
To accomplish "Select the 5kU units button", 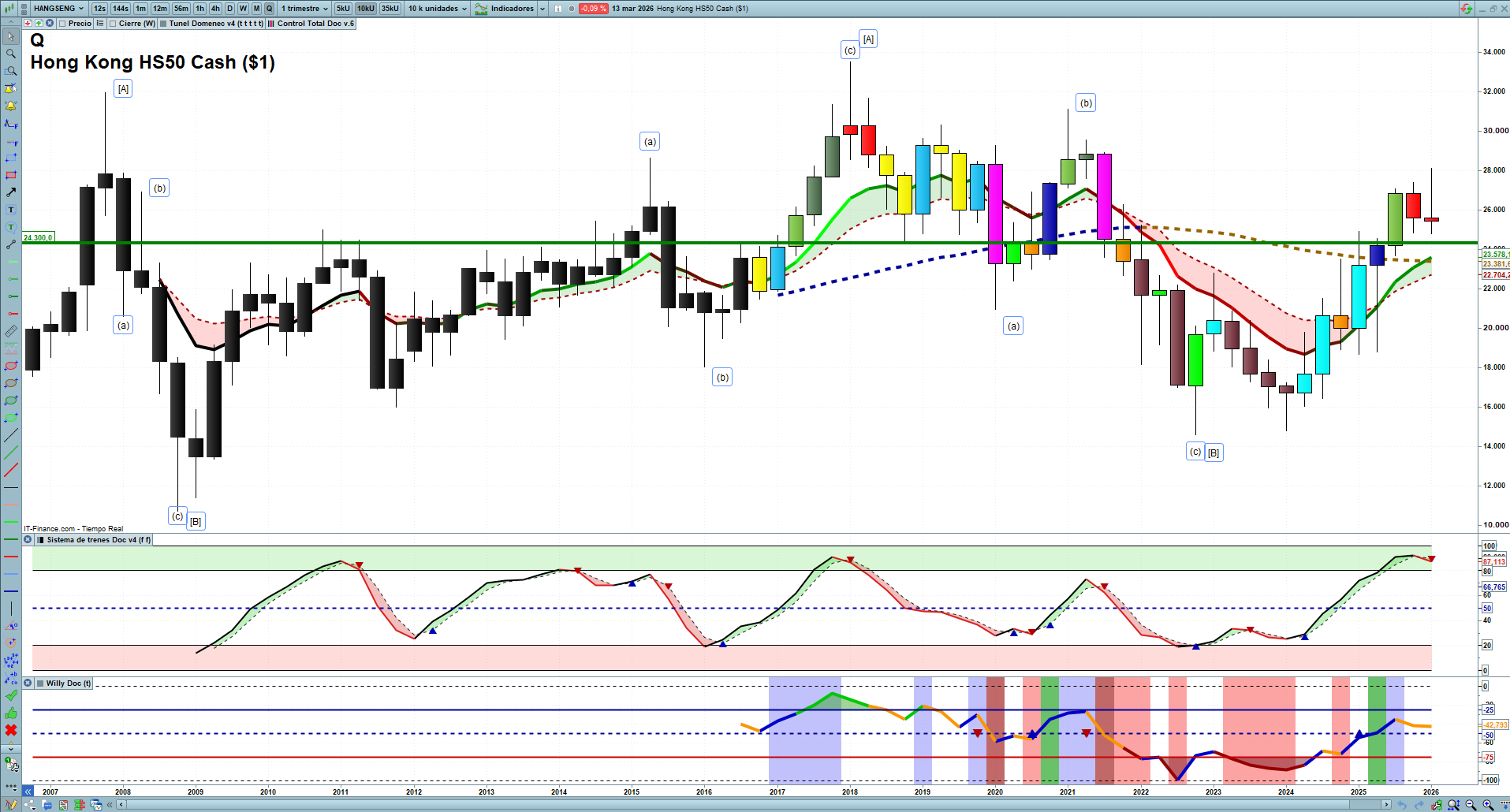I will pos(343,9).
